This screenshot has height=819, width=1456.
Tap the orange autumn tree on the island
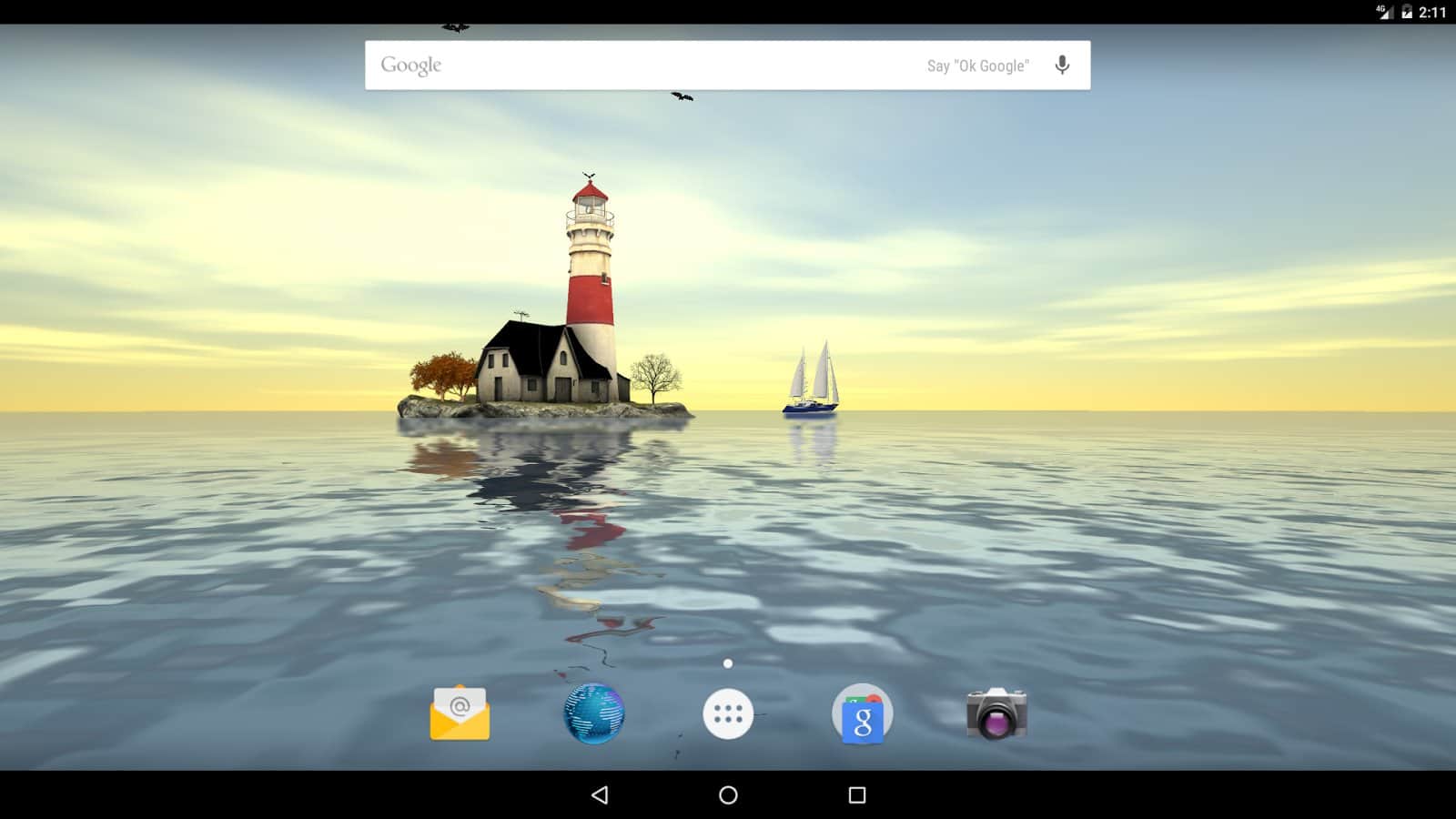(442, 375)
